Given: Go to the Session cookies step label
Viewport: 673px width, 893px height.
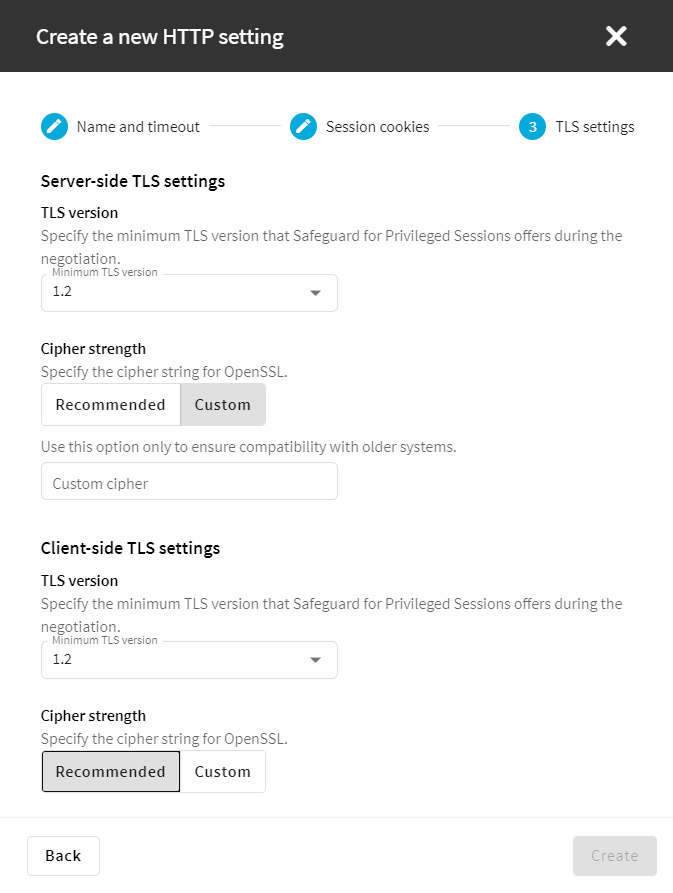Looking at the screenshot, I should (377, 127).
